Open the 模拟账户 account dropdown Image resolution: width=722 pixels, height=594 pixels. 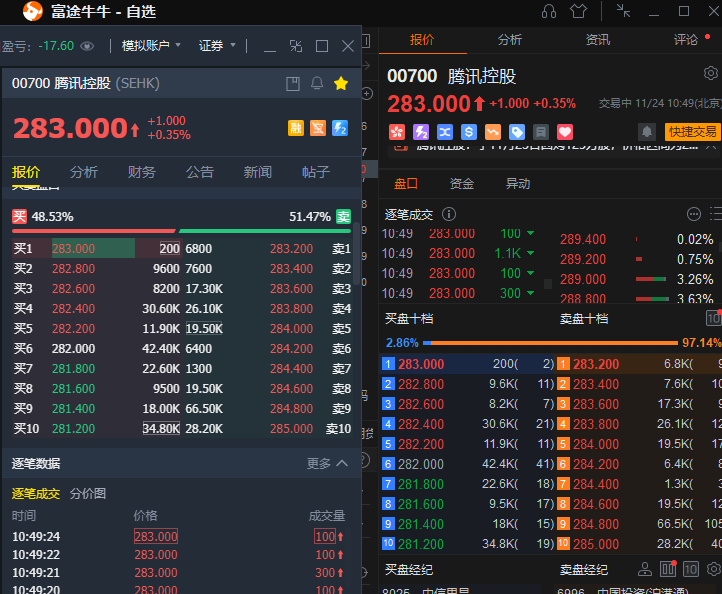coord(151,45)
